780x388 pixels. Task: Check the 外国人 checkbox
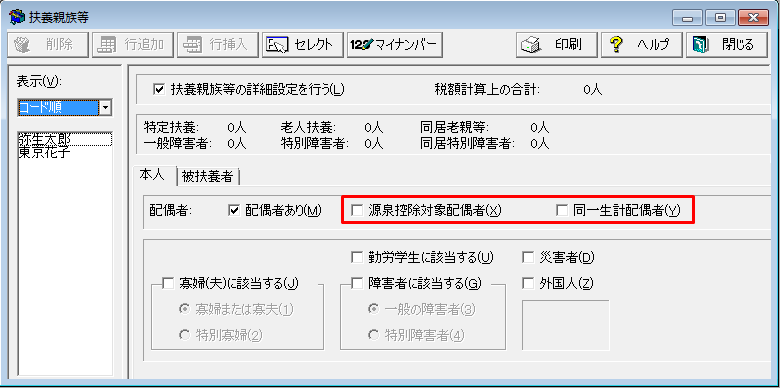coord(528,284)
